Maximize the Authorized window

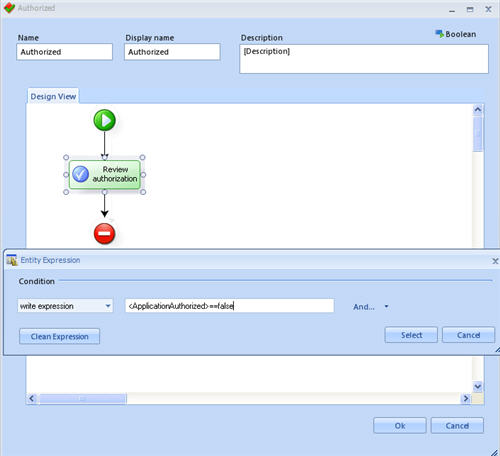[470, 9]
